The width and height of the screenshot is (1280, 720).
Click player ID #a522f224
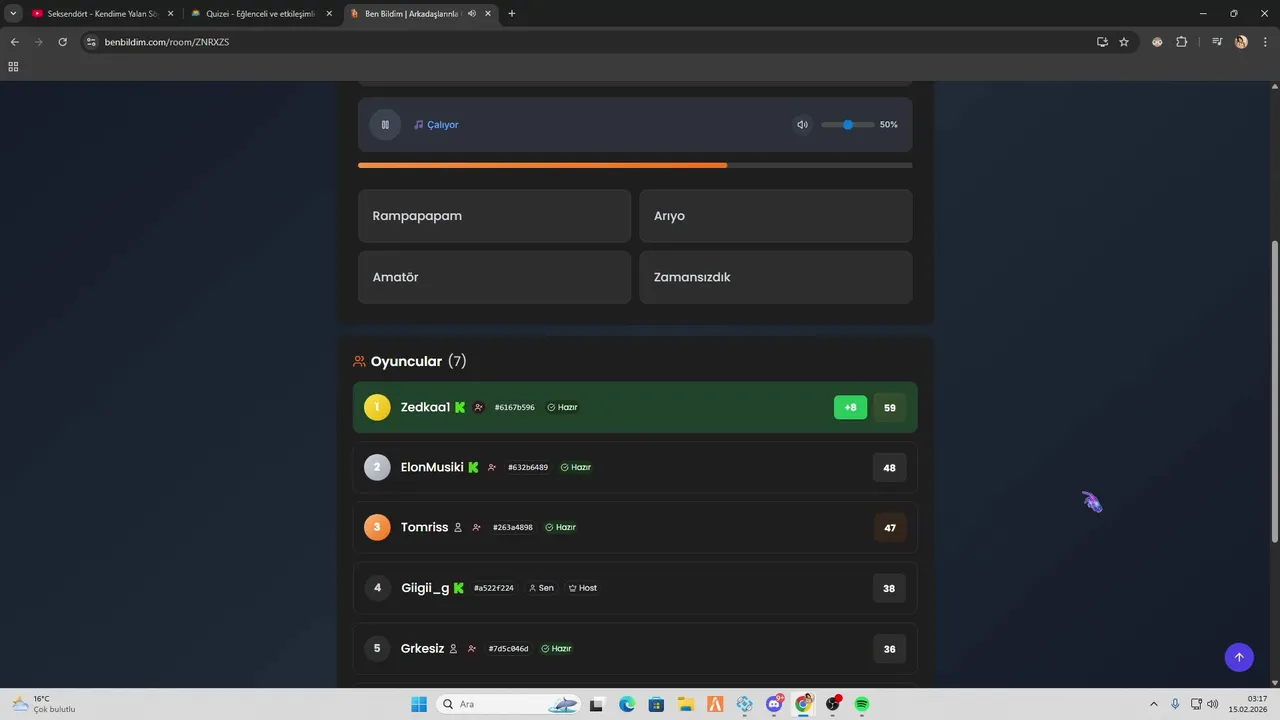[494, 588]
